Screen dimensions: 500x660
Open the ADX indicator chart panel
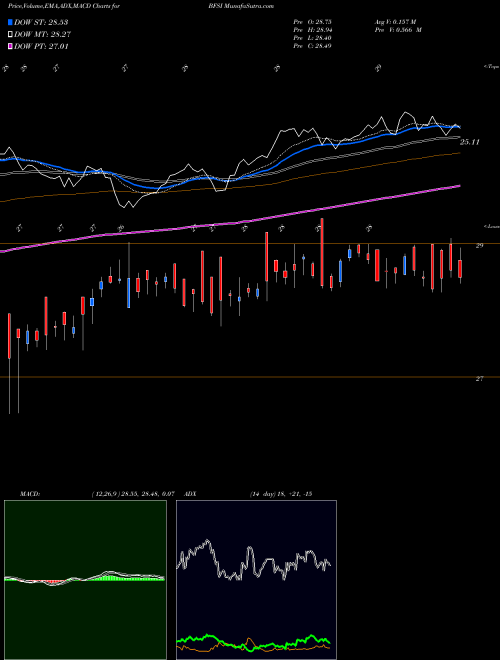point(256,580)
